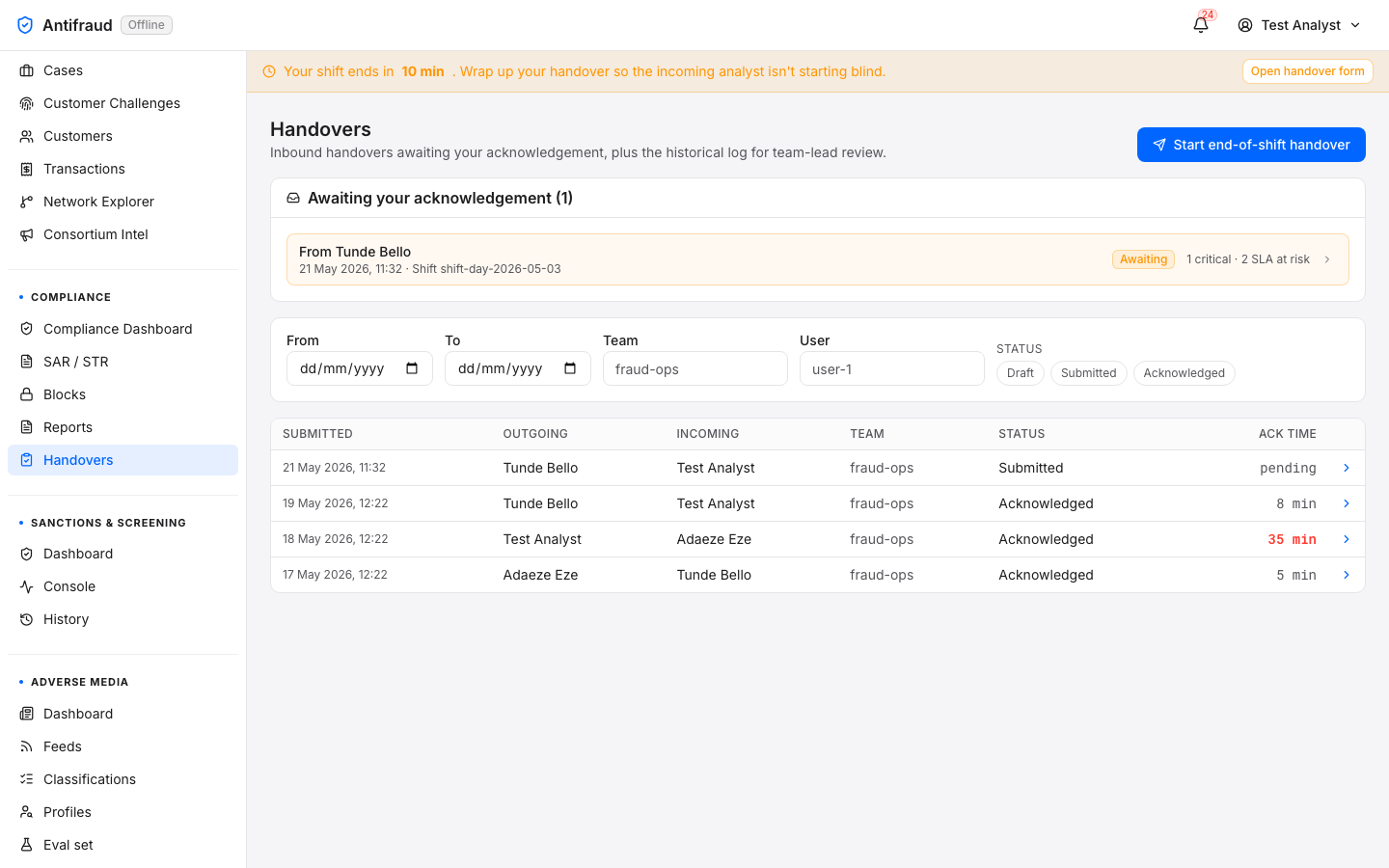Click the Offline status badge
This screenshot has width=1389, height=868.
pyautogui.click(x=147, y=25)
